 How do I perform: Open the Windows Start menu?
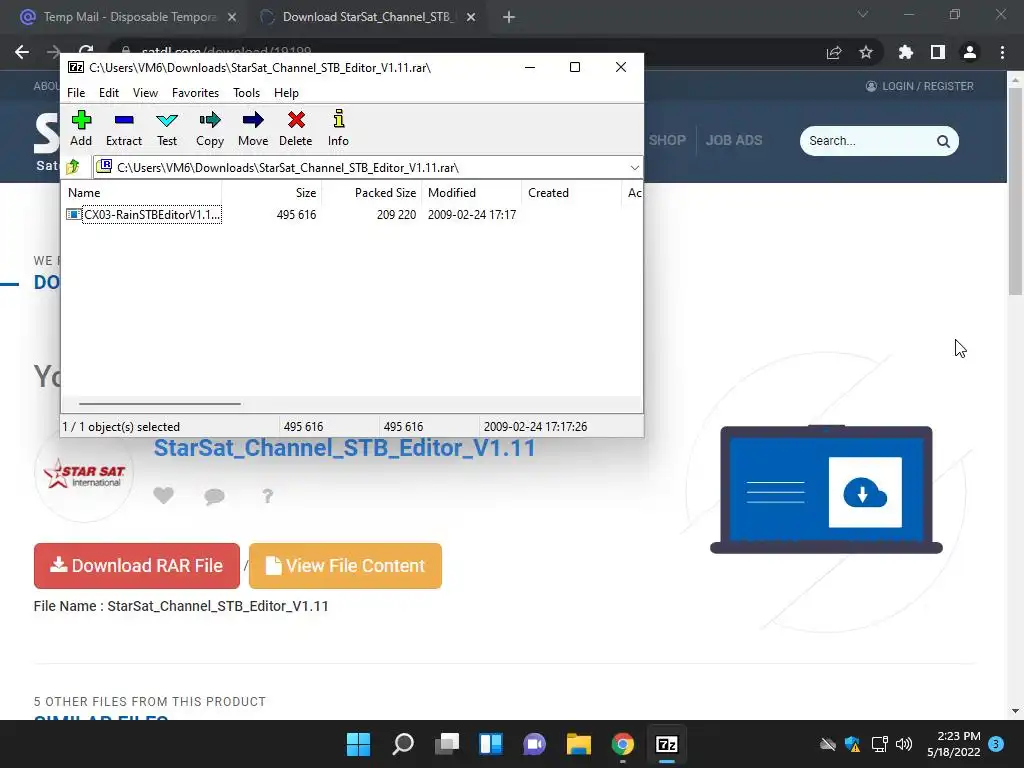pyautogui.click(x=358, y=744)
